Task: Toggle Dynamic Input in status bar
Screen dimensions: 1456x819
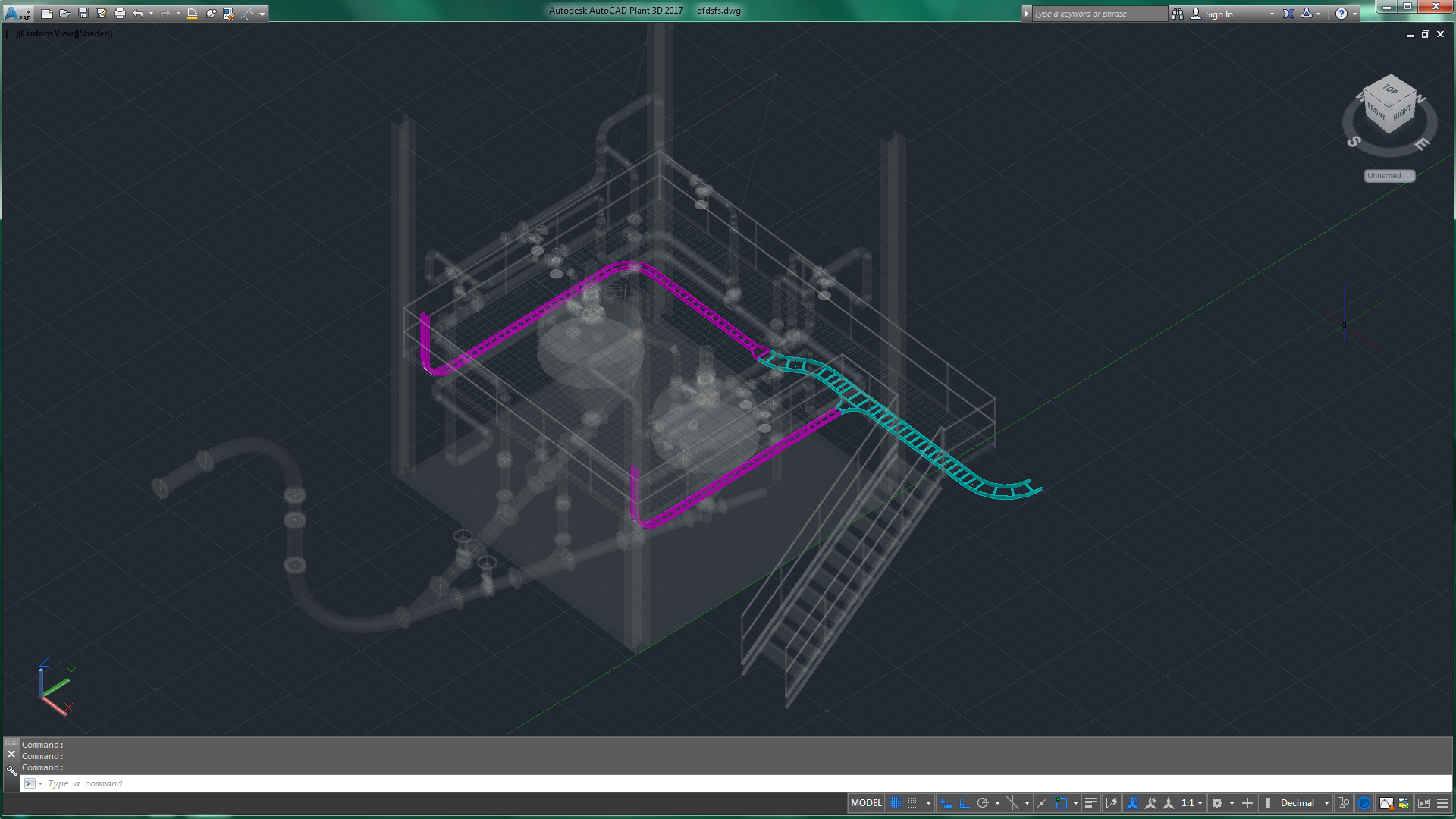Action: 945,803
